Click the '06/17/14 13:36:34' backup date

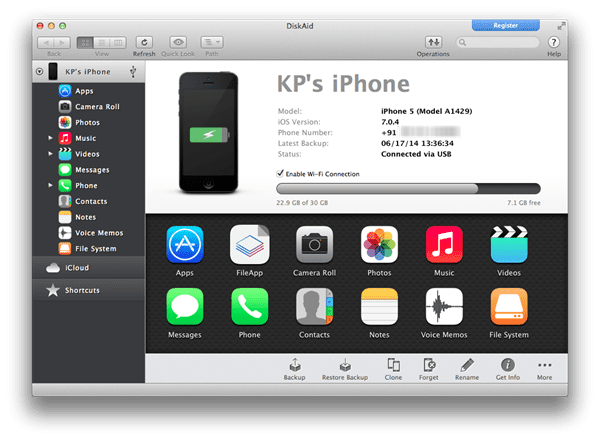pyautogui.click(x=417, y=143)
